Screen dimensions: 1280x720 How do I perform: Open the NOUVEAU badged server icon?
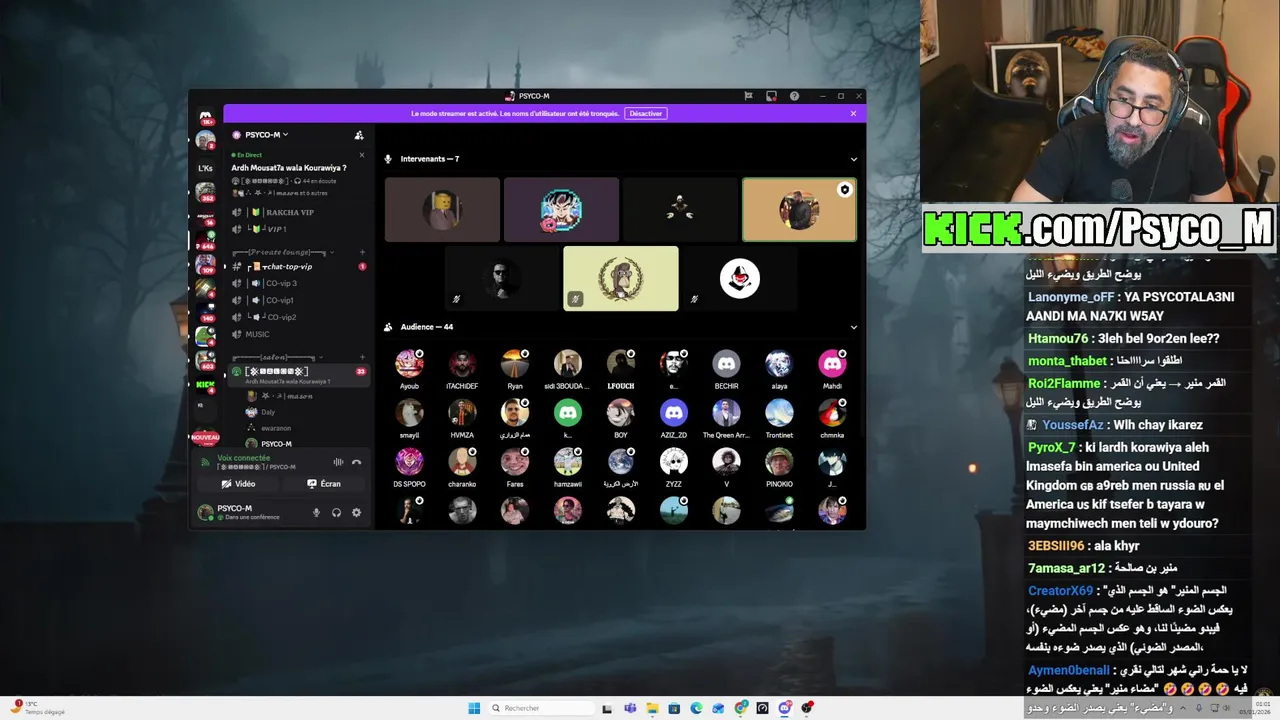pos(205,437)
